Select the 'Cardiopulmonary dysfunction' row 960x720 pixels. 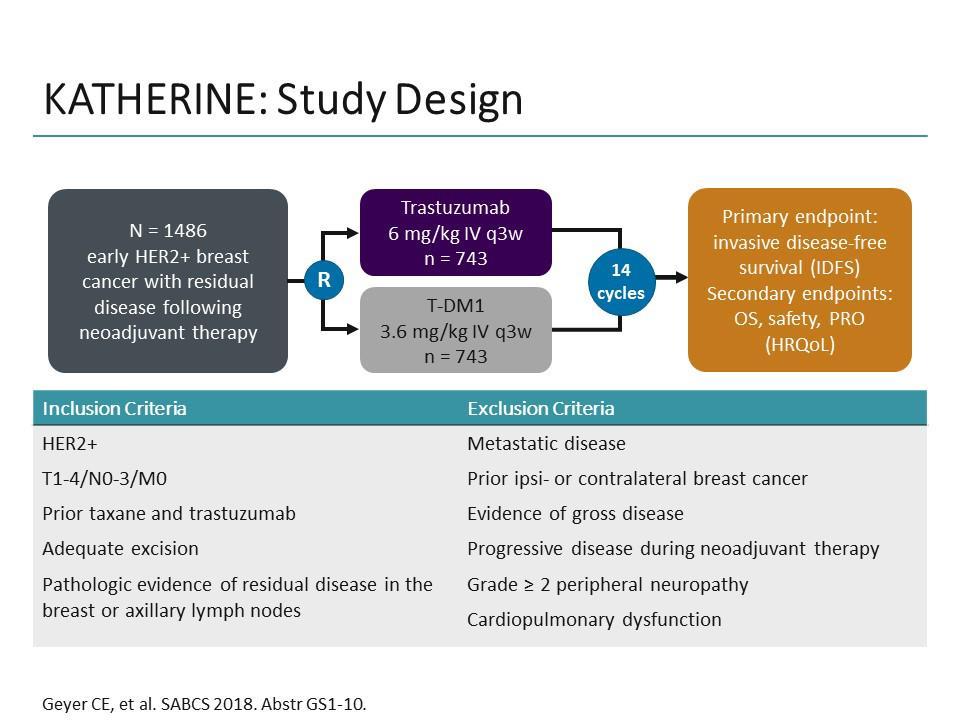tap(594, 620)
